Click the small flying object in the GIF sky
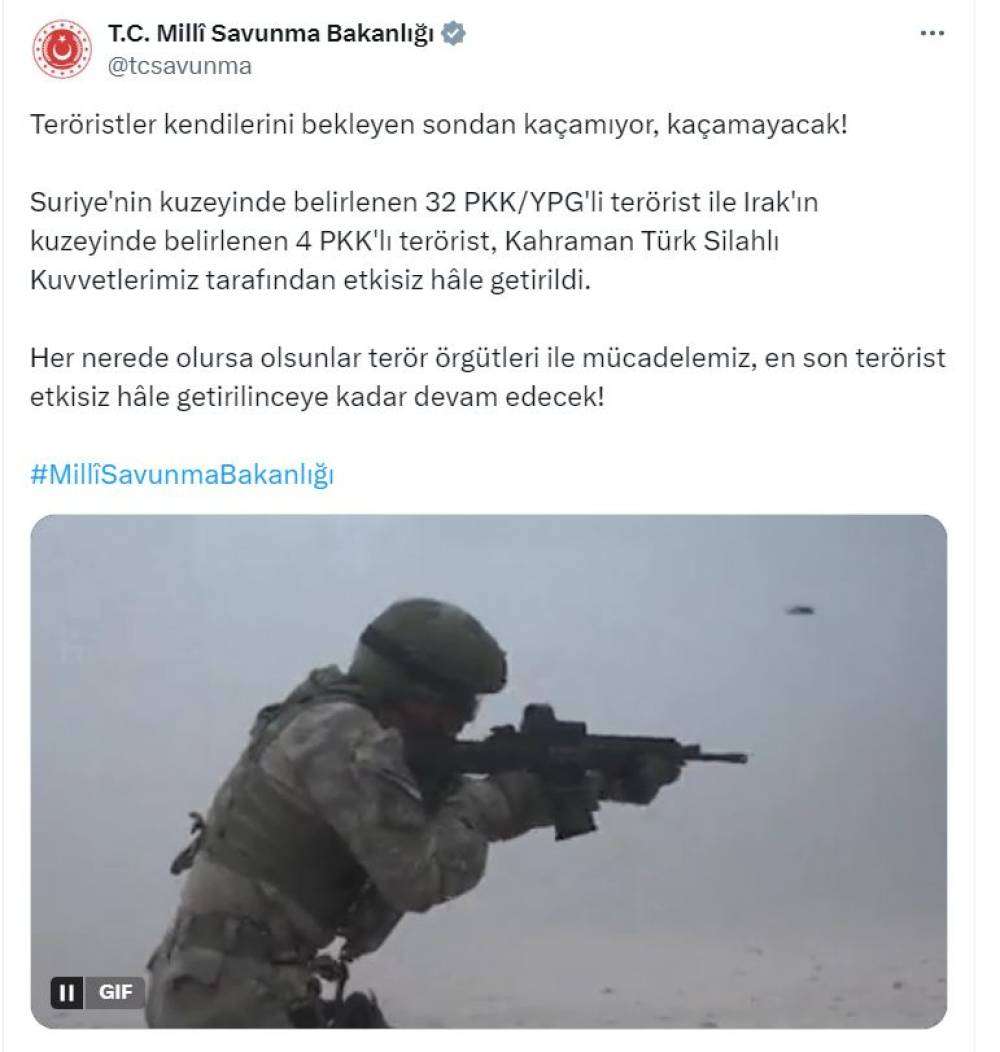The height and width of the screenshot is (1052, 1000). coord(800,610)
